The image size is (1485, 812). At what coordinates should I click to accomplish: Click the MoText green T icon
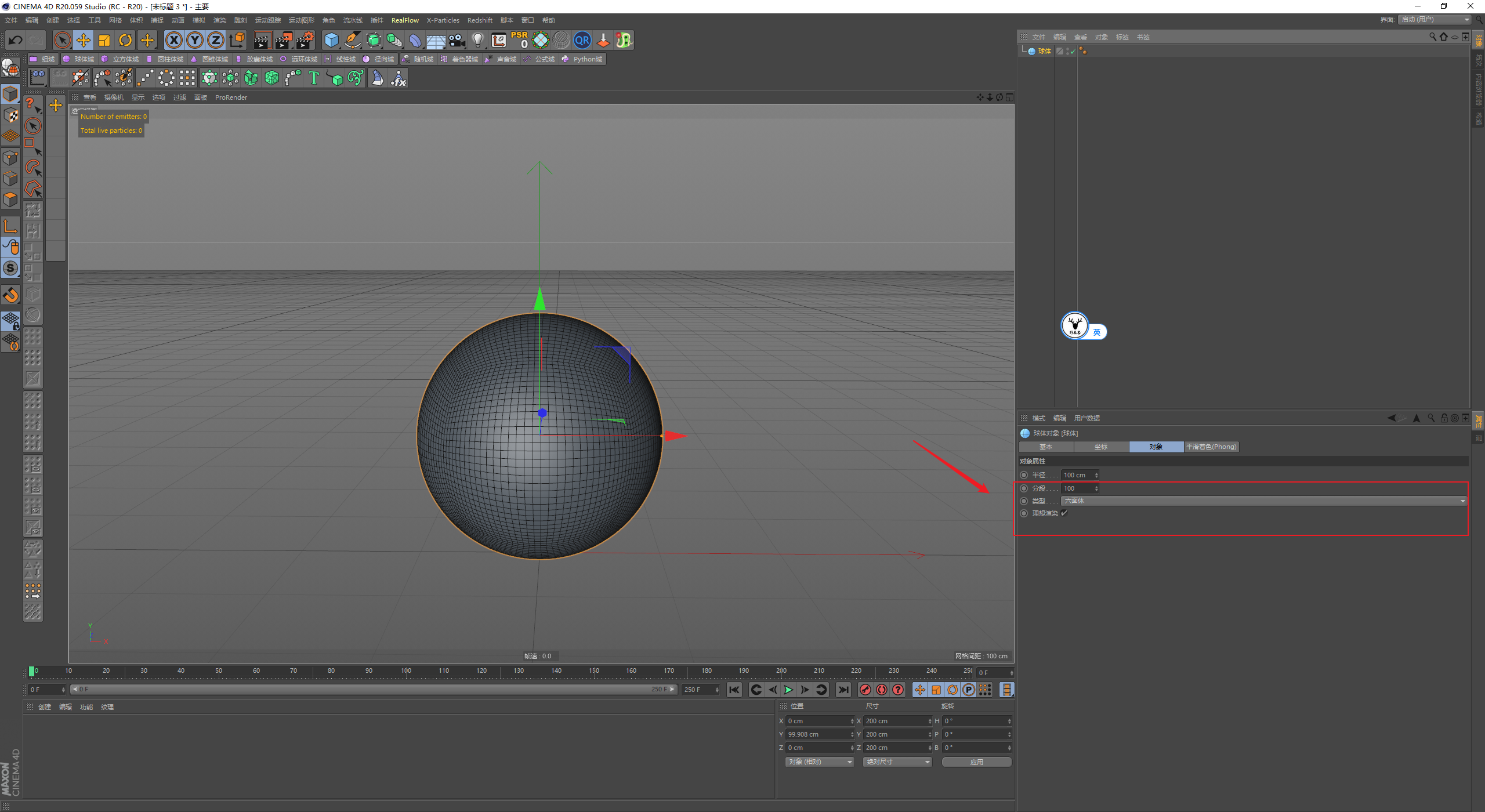313,78
